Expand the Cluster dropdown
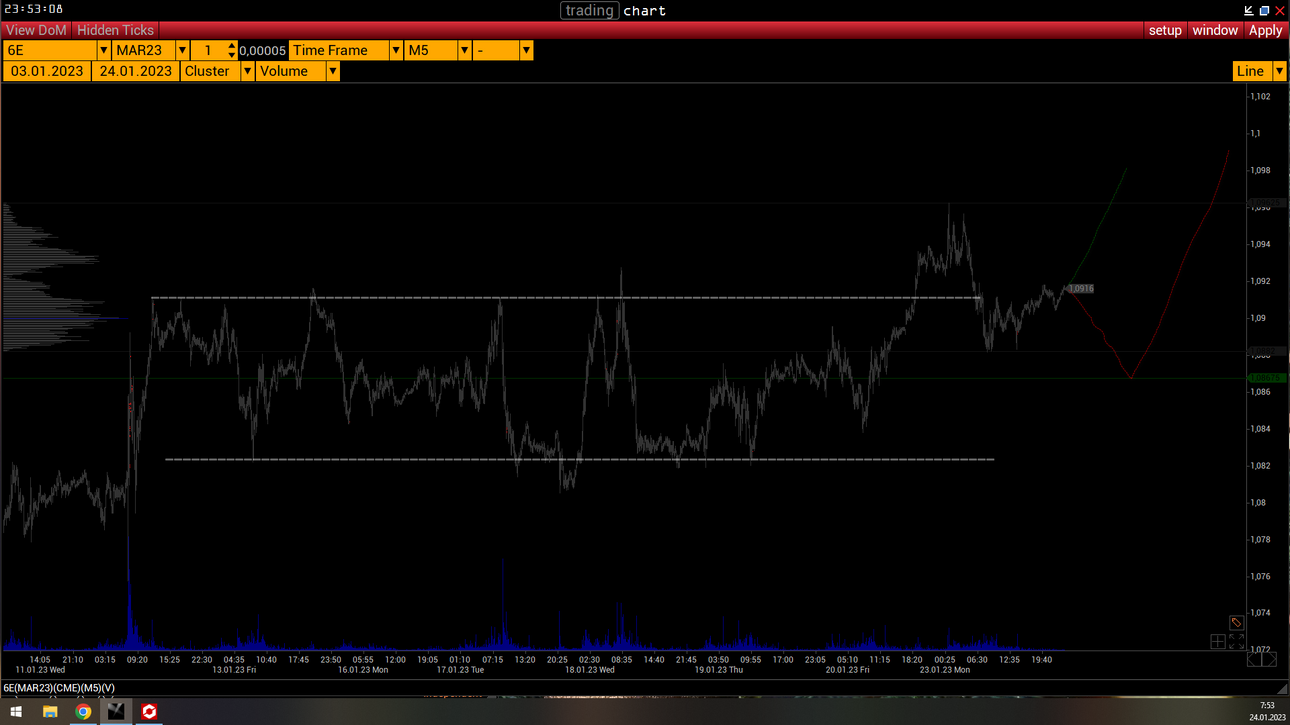Image resolution: width=1290 pixels, height=725 pixels. point(248,71)
